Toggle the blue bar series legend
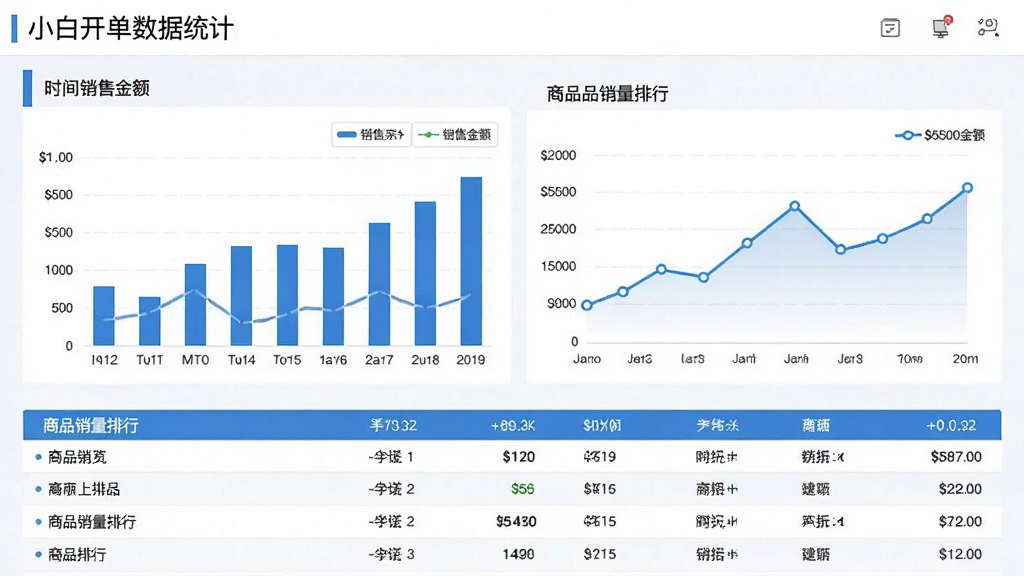The width and height of the screenshot is (1024, 576). coord(371,135)
